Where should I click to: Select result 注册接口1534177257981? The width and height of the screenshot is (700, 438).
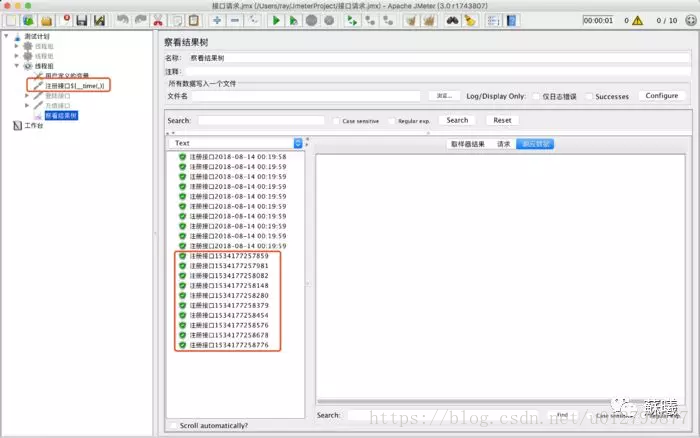tap(229, 266)
